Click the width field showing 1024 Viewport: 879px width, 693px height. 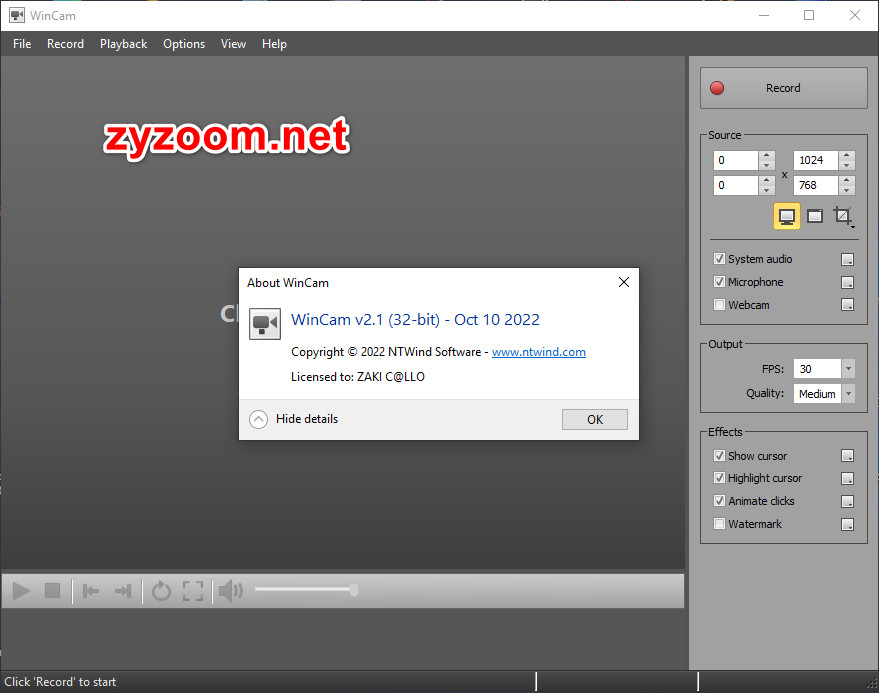[x=816, y=160]
